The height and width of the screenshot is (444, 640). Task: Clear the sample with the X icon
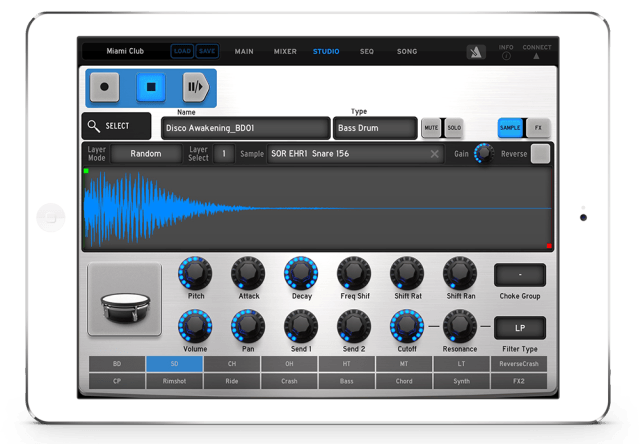tap(435, 154)
